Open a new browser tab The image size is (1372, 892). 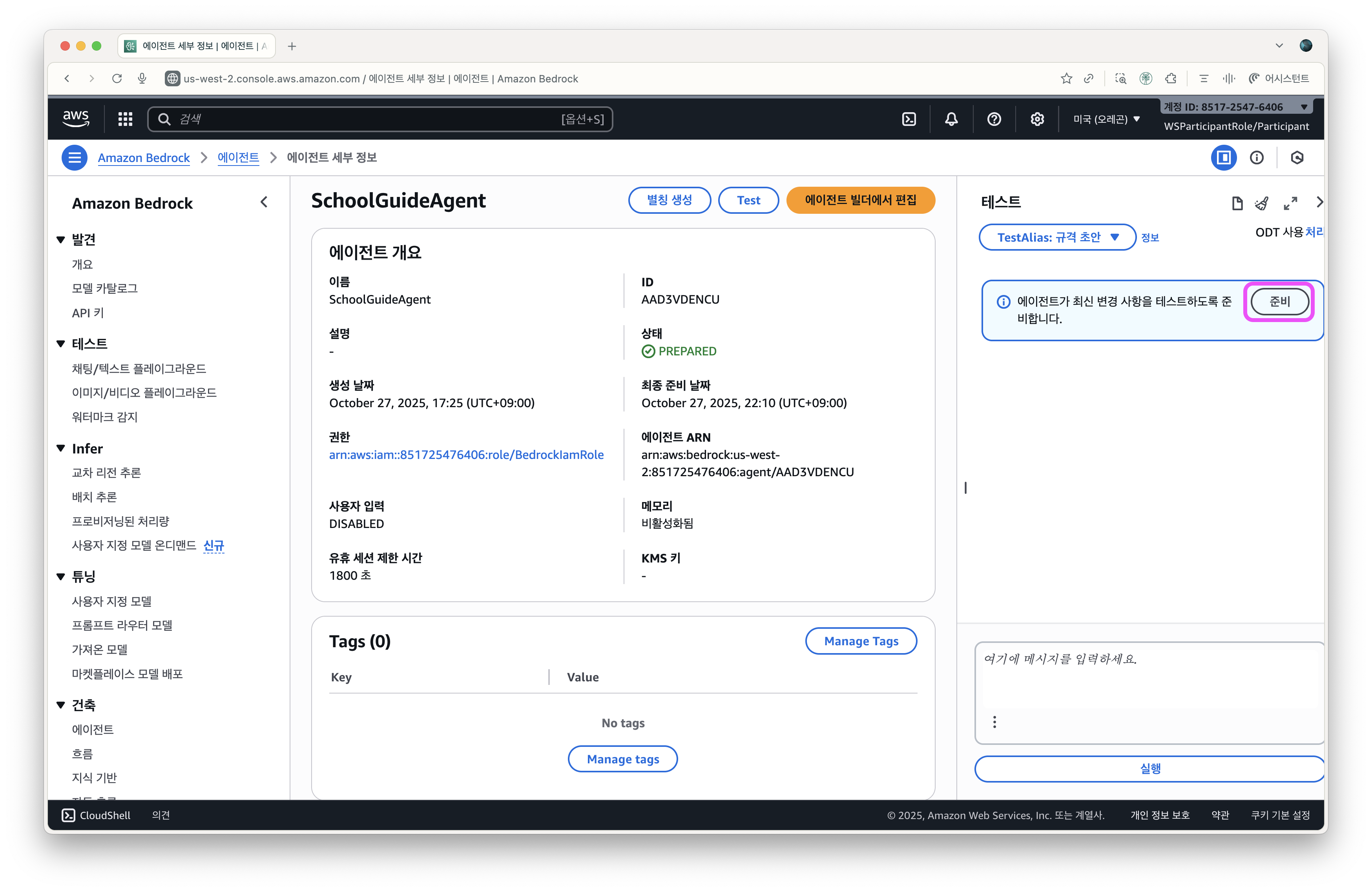pos(292,46)
